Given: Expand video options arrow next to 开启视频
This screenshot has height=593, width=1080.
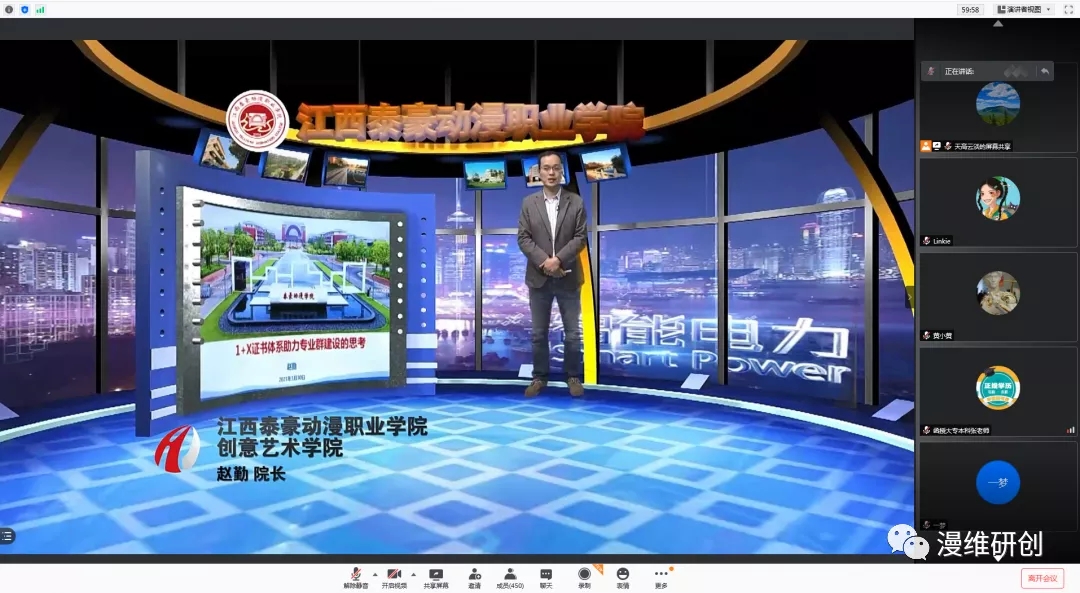Looking at the screenshot, I should (413, 574).
